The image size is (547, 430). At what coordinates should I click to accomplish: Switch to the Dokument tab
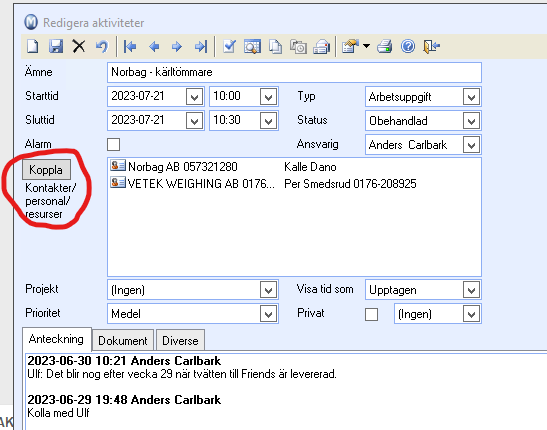point(123,340)
